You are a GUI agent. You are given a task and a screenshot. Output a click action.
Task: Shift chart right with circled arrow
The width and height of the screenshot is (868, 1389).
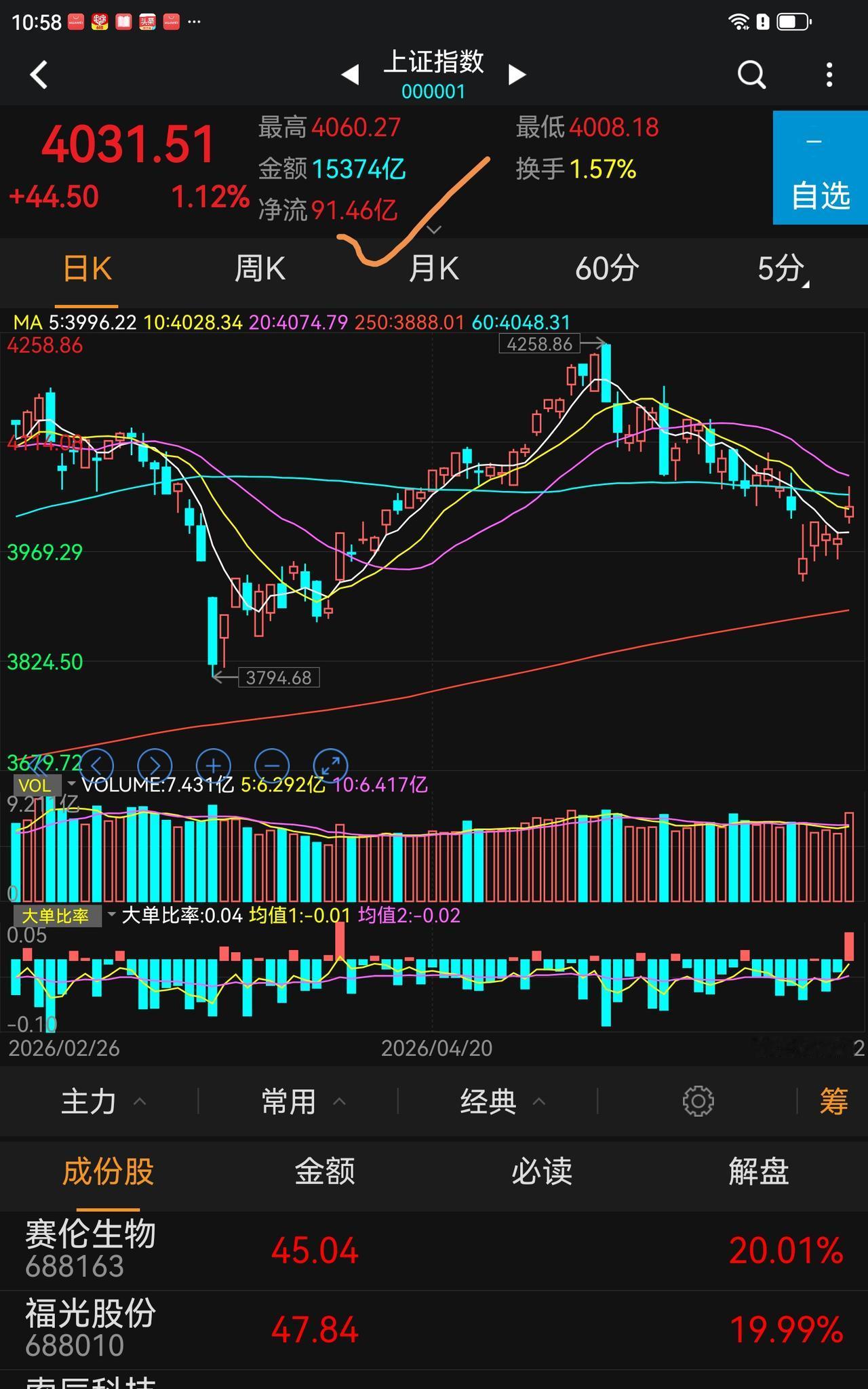tap(155, 766)
